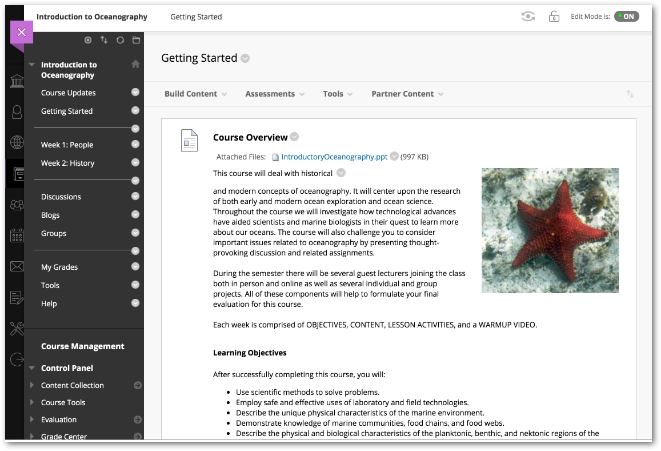The height and width of the screenshot is (451, 661).
Task: Click the add menu item plus icon
Action: 88,40
